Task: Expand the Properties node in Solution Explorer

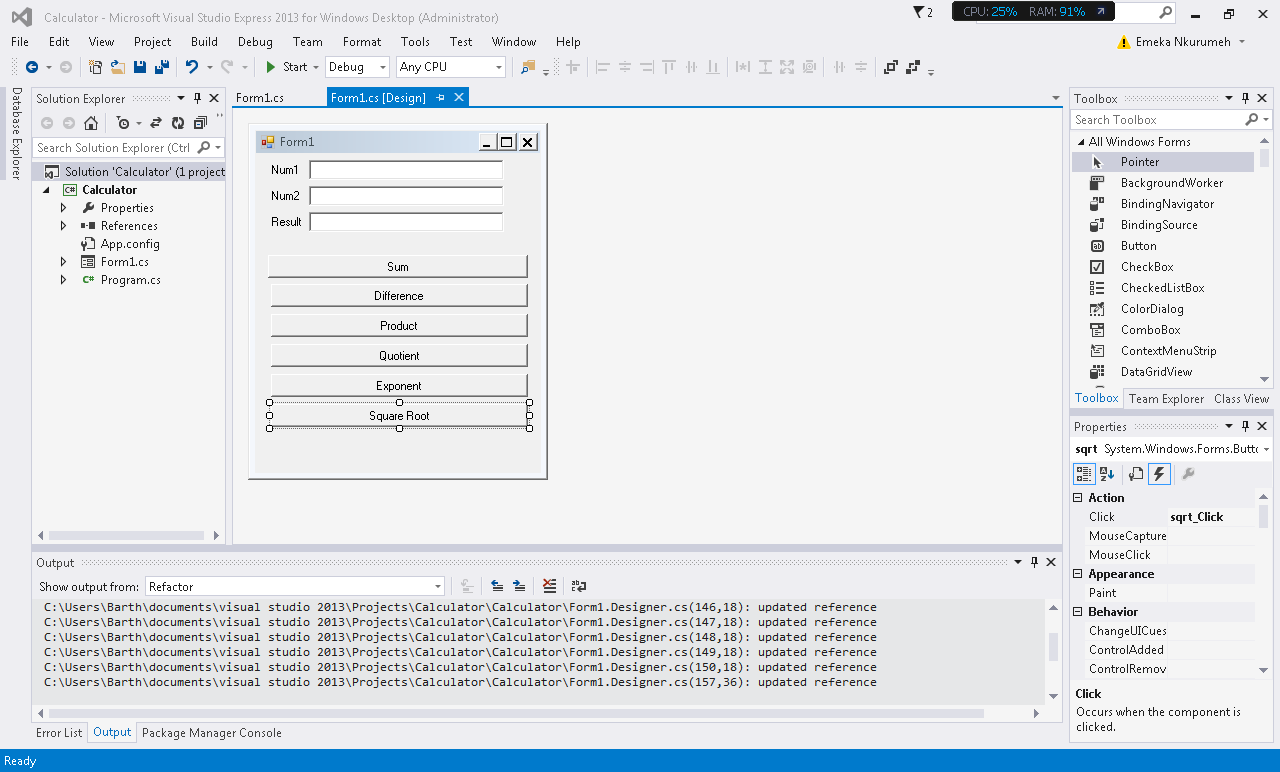Action: (x=63, y=208)
